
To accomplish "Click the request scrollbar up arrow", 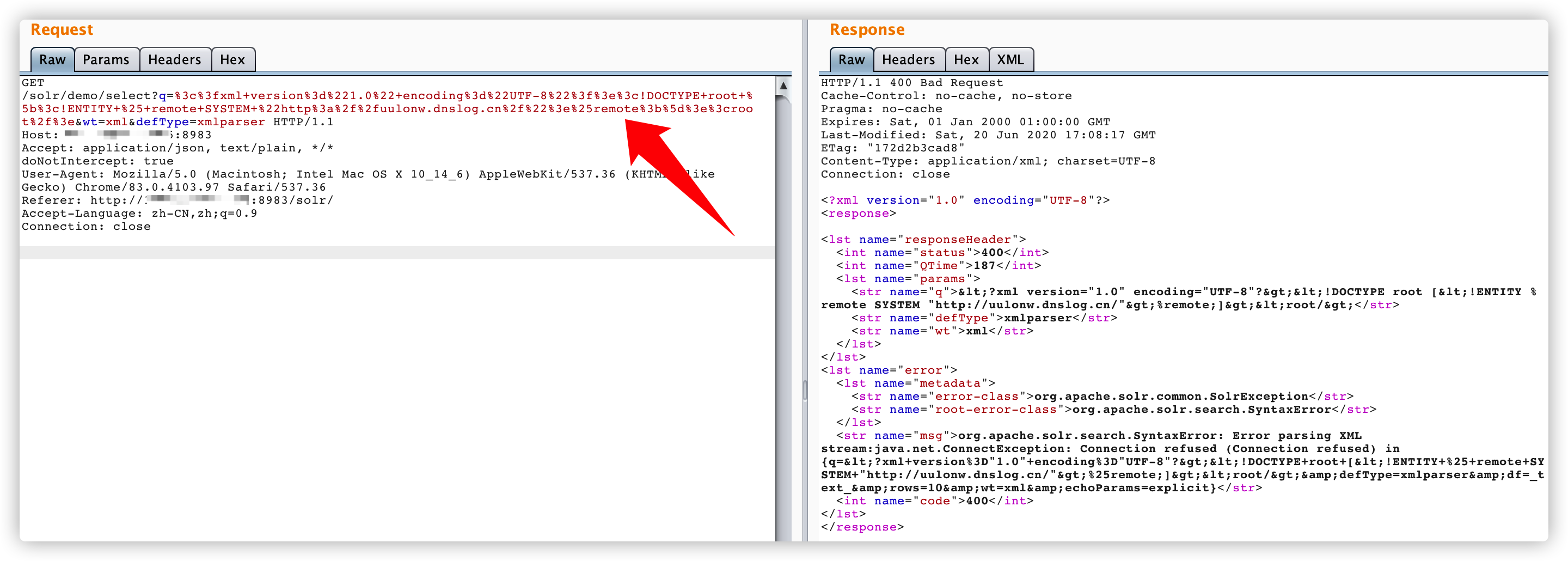I will pos(783,86).
